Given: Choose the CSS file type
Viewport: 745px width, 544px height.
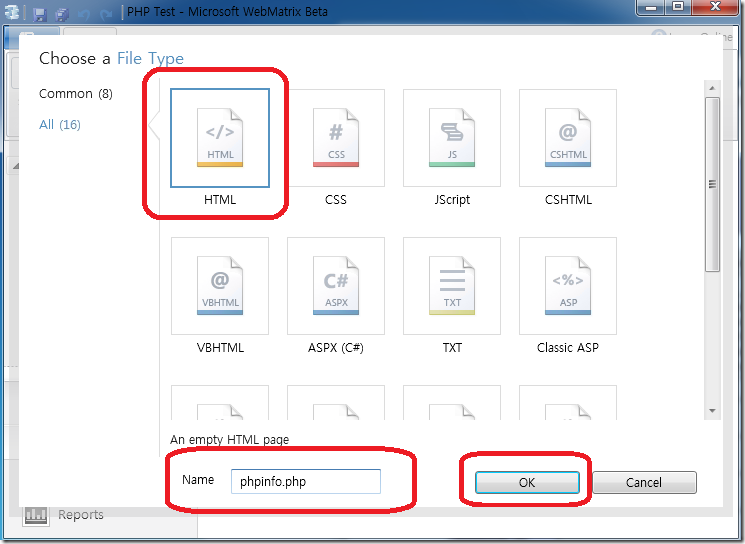Looking at the screenshot, I should tap(336, 138).
